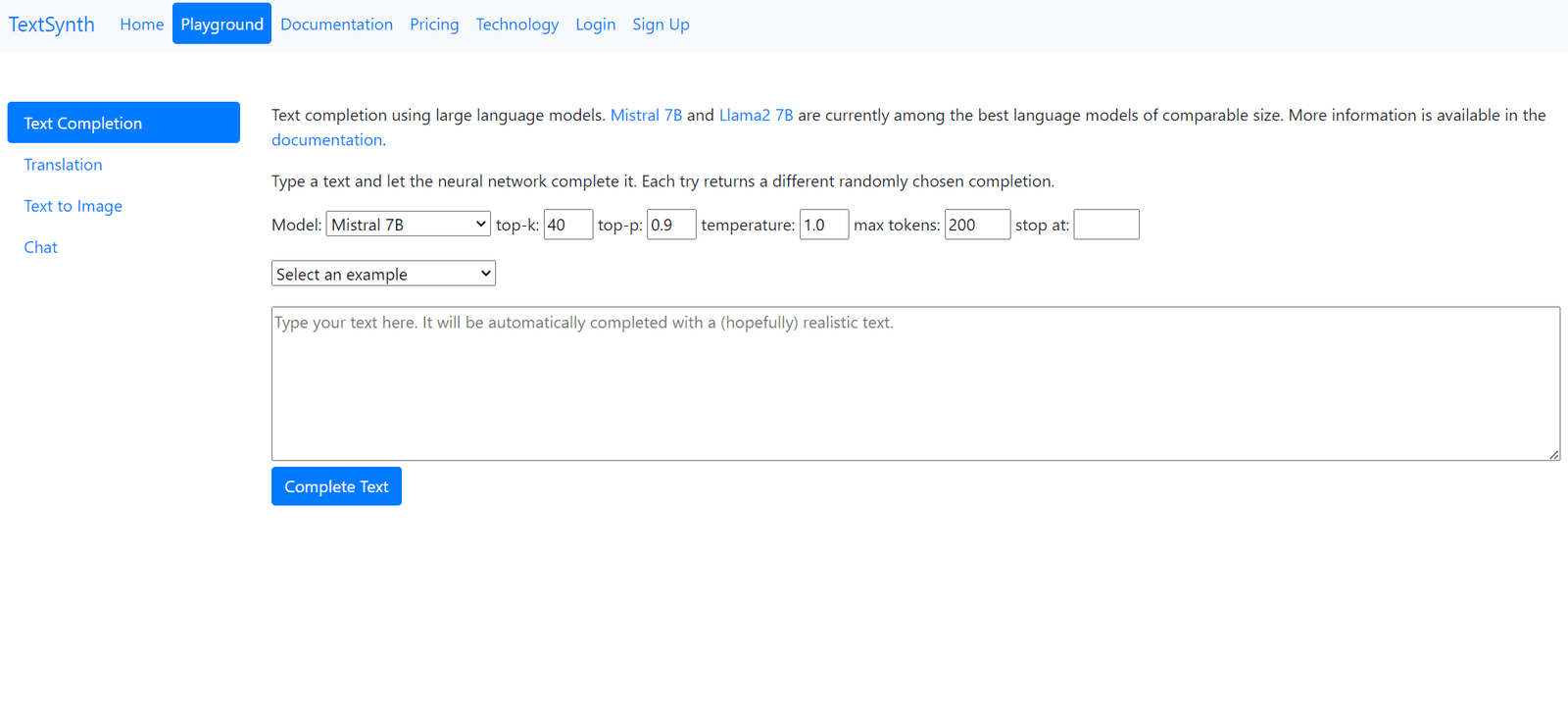Select Text Completion in the sidebar
This screenshot has height=708, width=1568.
123,123
